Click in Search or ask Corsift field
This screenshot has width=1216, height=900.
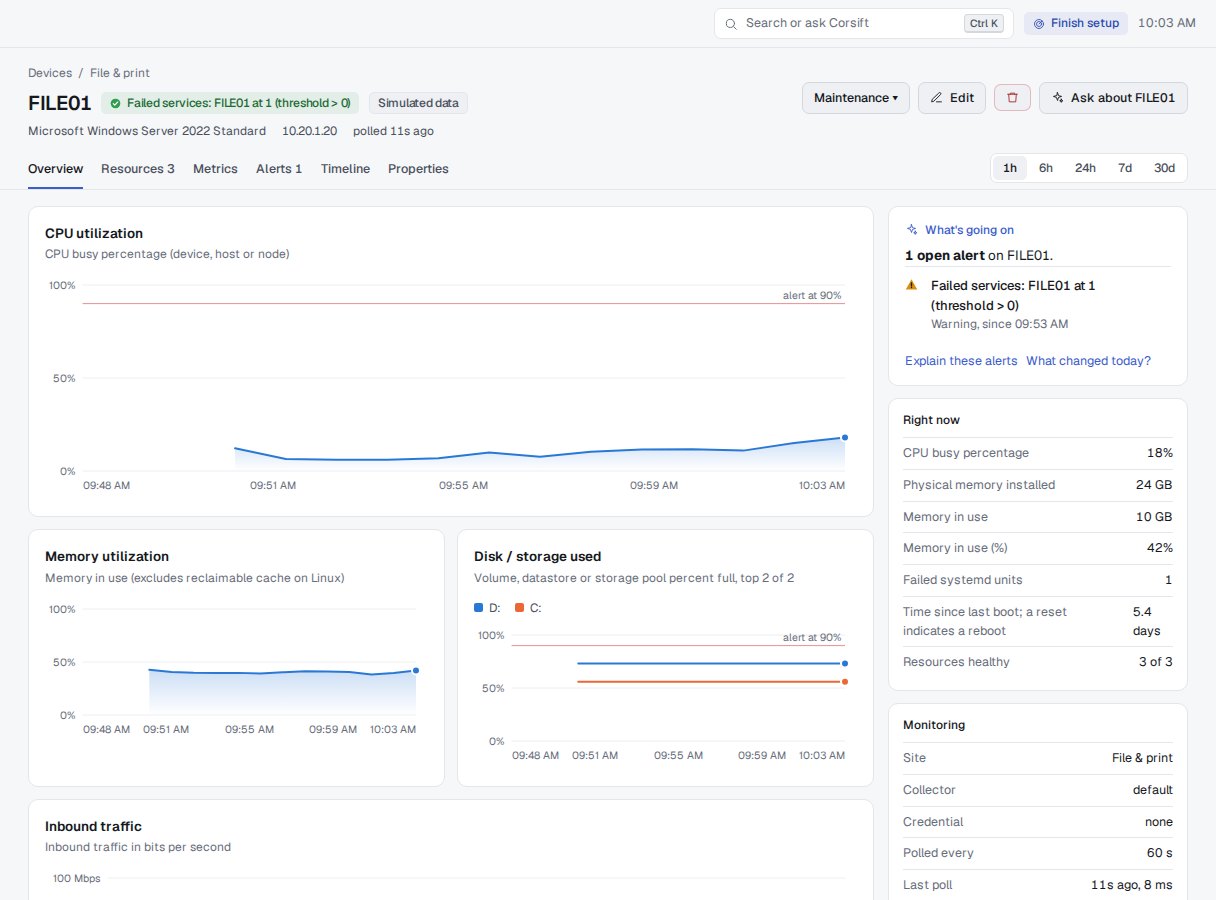864,23
